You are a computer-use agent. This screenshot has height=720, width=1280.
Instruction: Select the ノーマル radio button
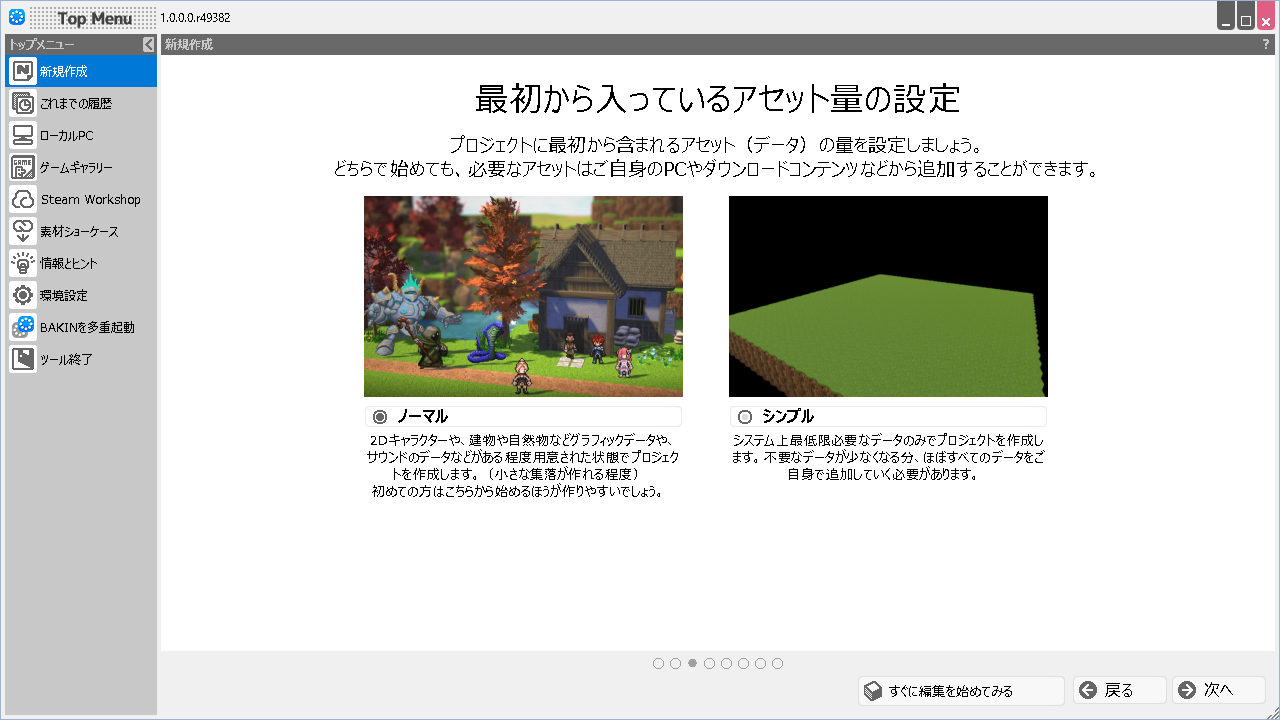pos(380,417)
